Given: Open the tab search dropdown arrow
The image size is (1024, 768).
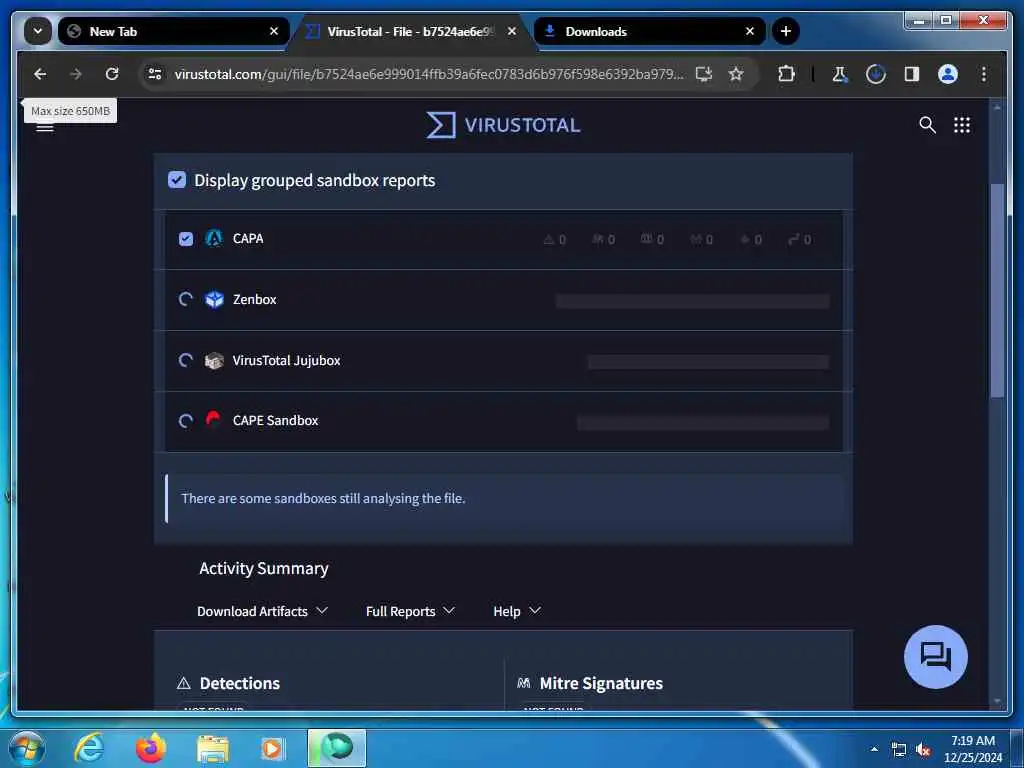Looking at the screenshot, I should point(38,31).
